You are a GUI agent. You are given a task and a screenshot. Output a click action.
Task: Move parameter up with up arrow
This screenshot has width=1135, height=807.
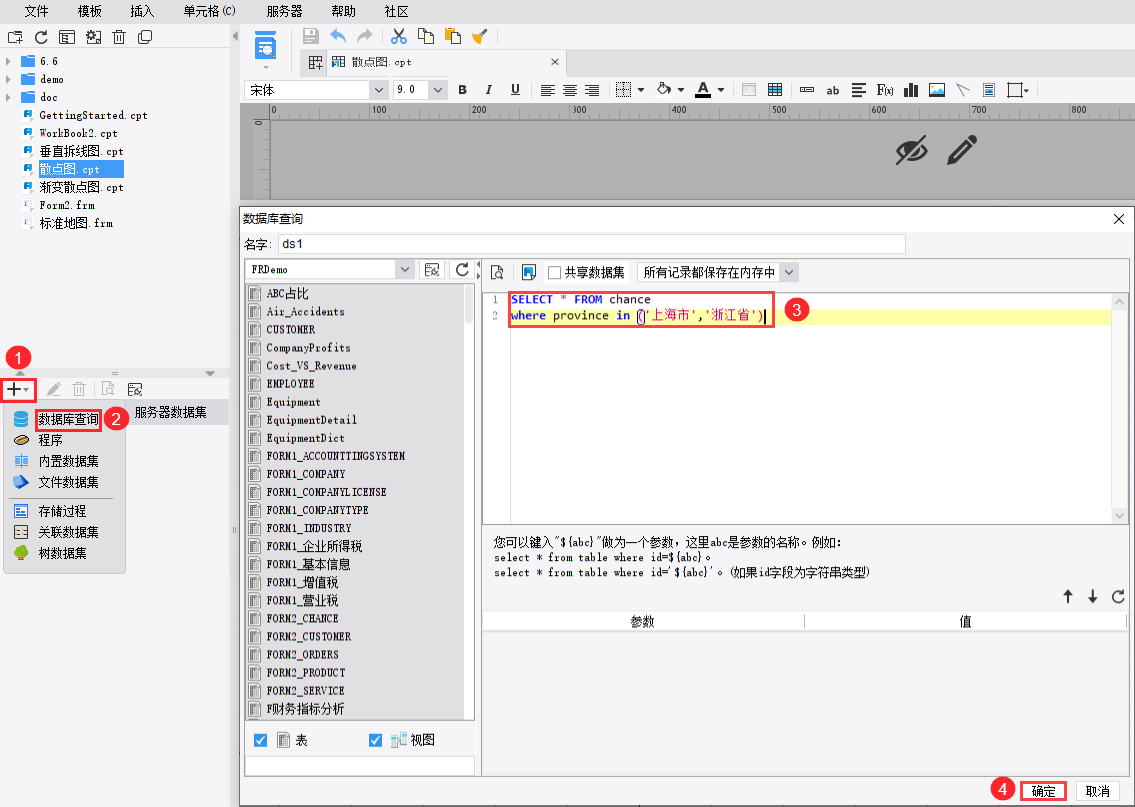pos(1068,596)
